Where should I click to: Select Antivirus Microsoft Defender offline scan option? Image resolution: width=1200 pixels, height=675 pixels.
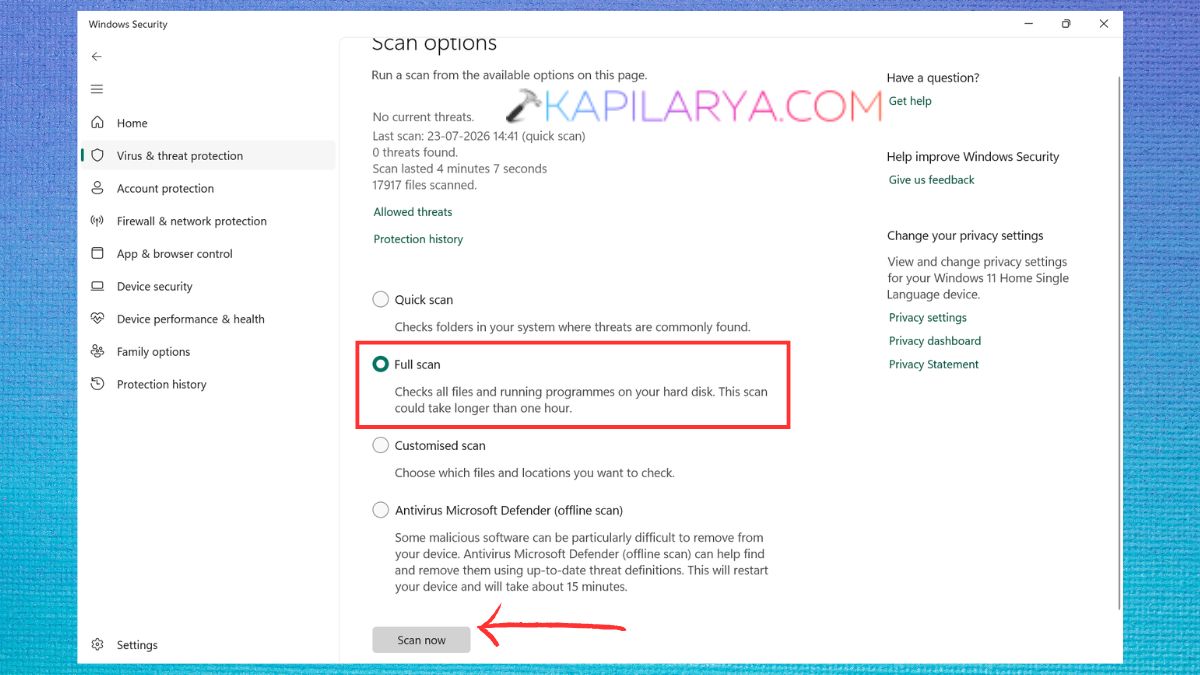coord(380,510)
